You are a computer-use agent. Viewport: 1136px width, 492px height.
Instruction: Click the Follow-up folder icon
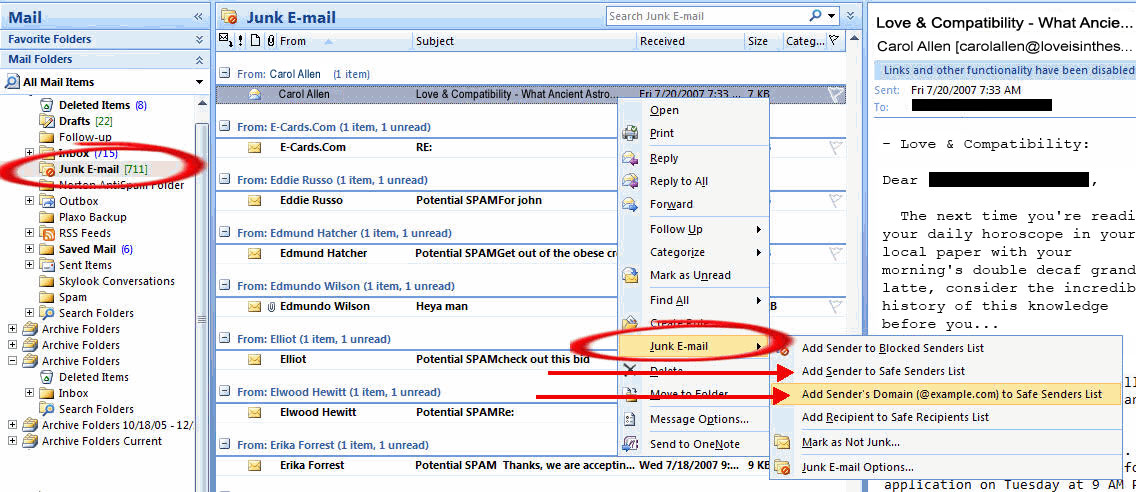pyautogui.click(x=46, y=137)
